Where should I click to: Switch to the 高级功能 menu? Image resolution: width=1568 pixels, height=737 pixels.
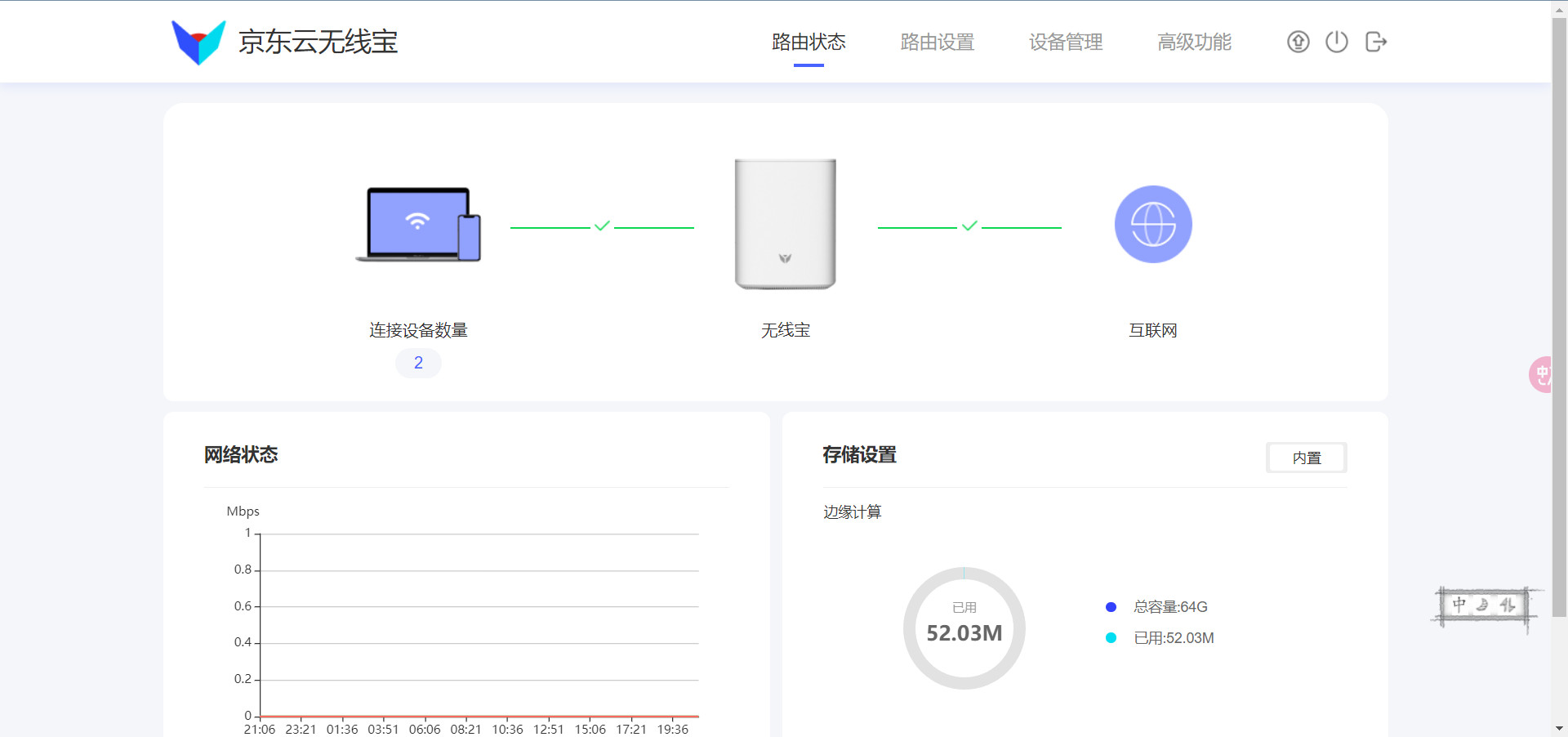click(x=1194, y=42)
